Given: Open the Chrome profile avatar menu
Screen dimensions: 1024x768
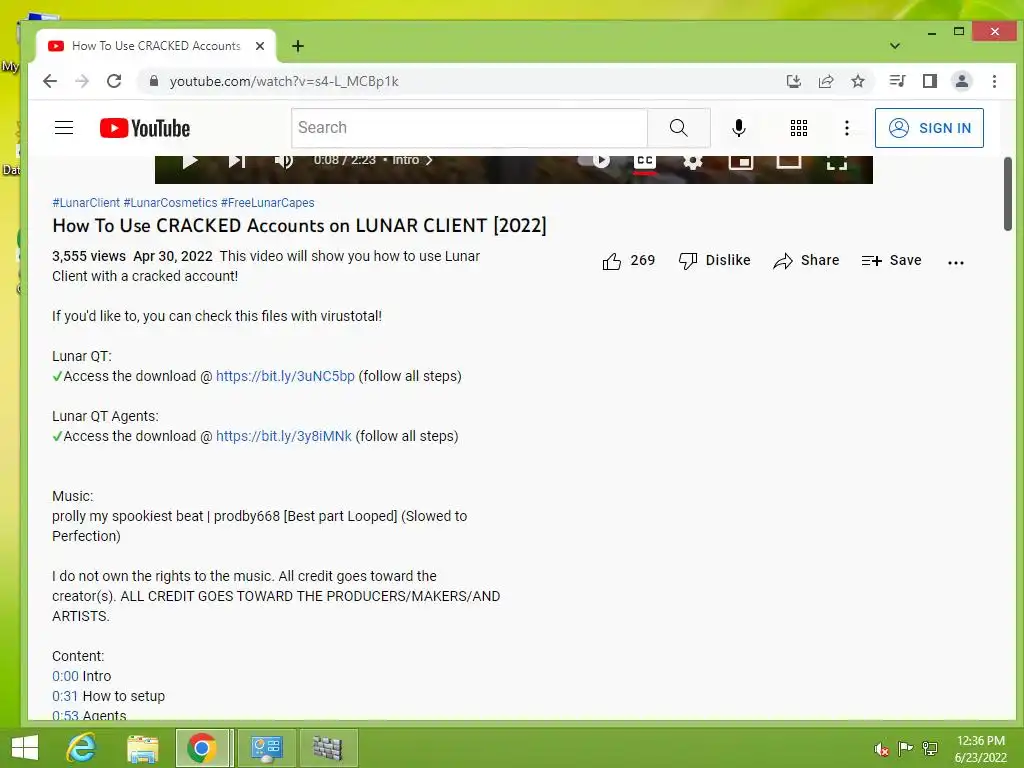Looking at the screenshot, I should point(962,81).
